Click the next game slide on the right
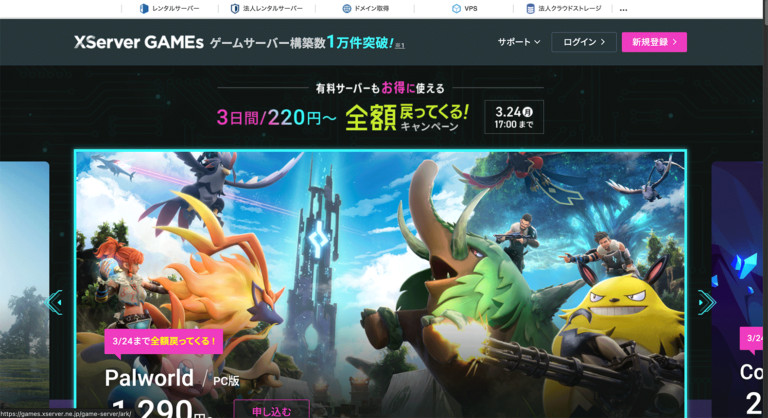Screen dimensions: 768x418 click(737, 289)
